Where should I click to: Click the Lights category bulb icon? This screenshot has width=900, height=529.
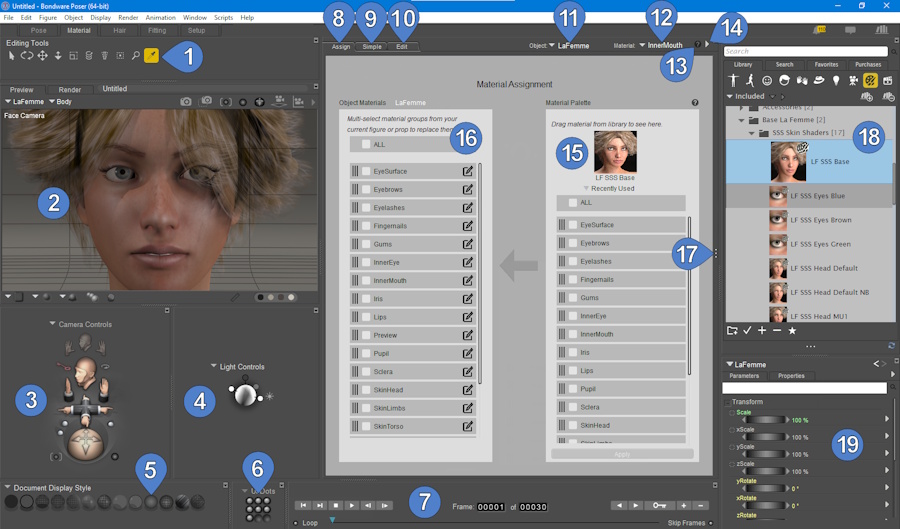[836, 80]
